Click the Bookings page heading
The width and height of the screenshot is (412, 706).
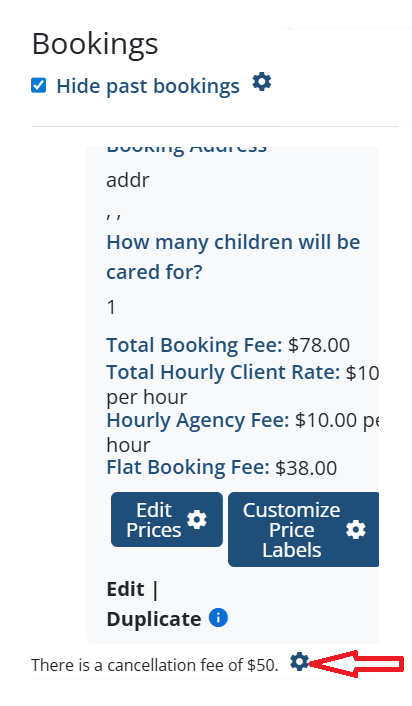(95, 44)
